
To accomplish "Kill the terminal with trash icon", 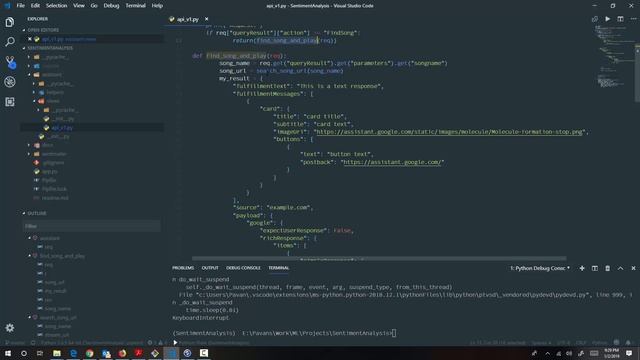I will (x=607, y=268).
